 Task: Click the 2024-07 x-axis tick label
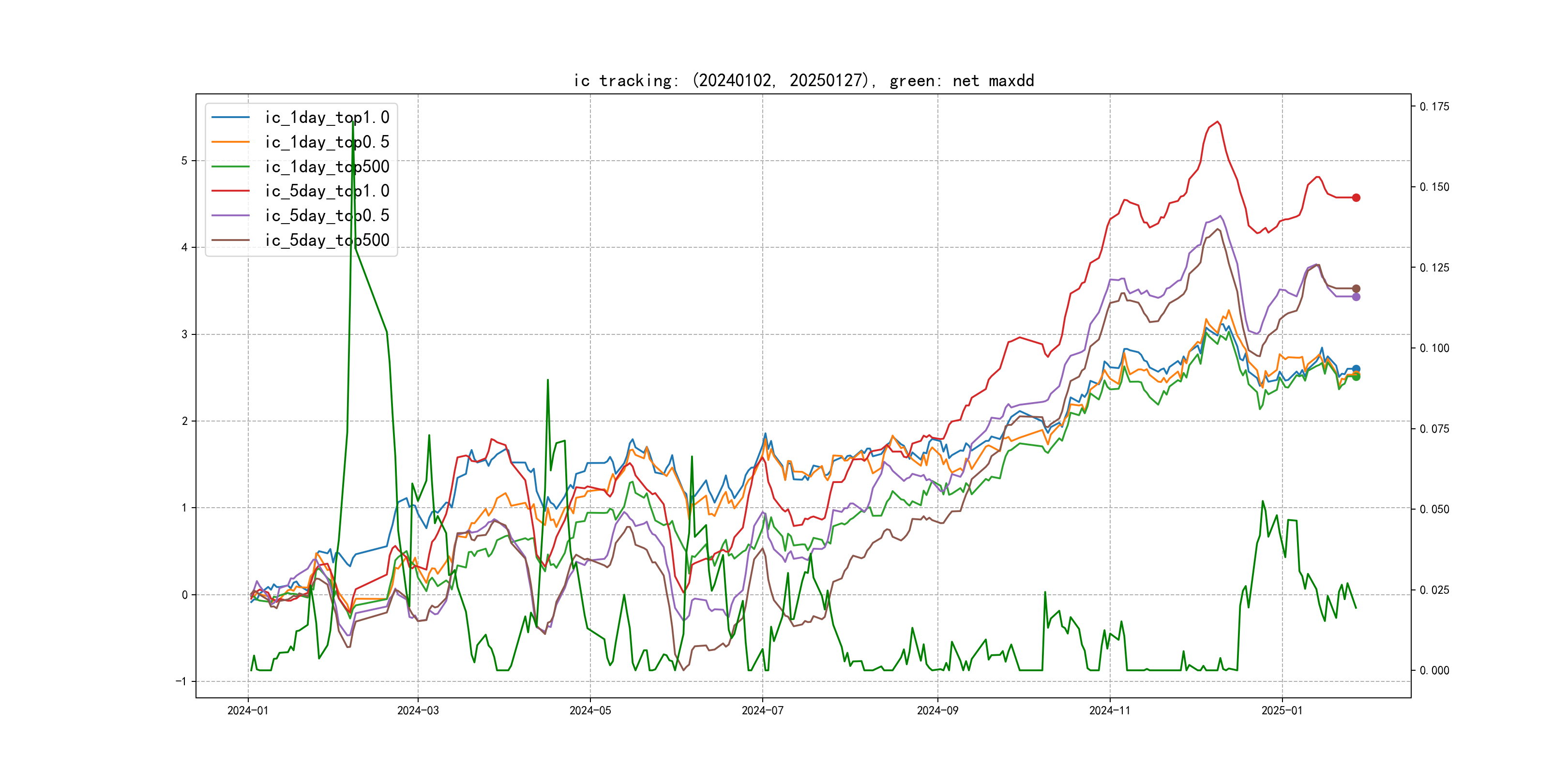click(762, 710)
